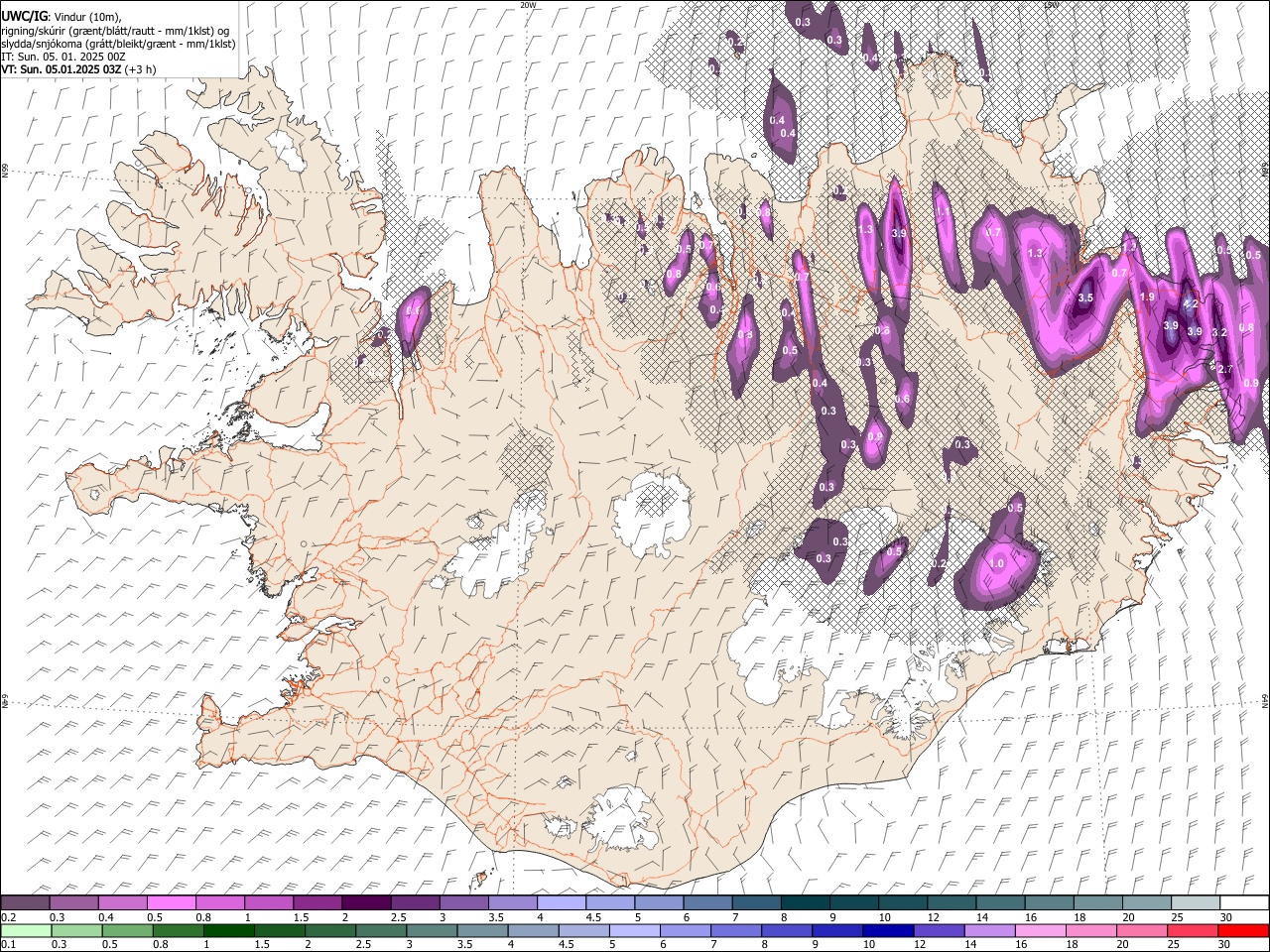This screenshot has height=952, width=1270.
Task: Click the pale 25 swatch in upper scale
Action: point(1195,902)
